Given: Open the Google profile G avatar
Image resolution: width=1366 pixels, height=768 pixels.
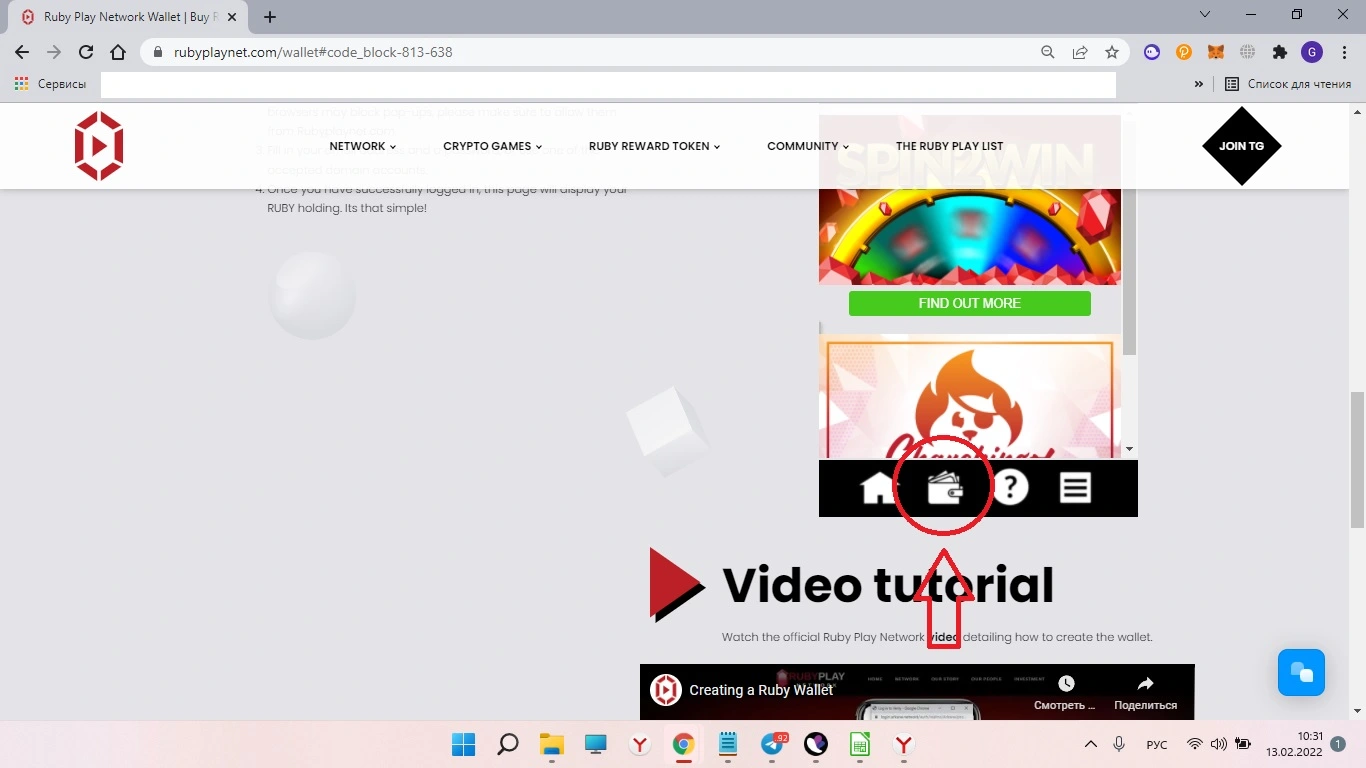Looking at the screenshot, I should tap(1312, 52).
